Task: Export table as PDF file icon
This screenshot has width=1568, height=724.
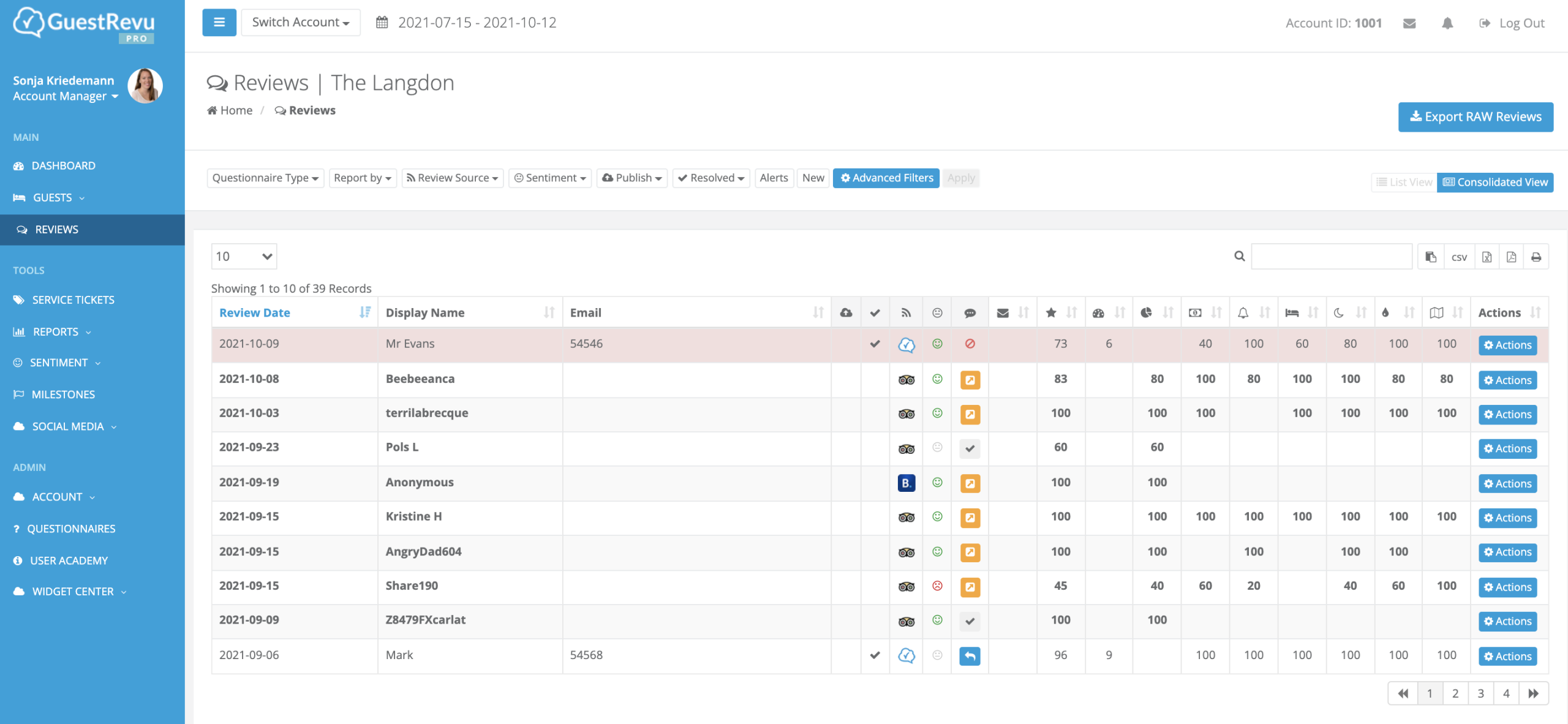Action: pos(1511,257)
